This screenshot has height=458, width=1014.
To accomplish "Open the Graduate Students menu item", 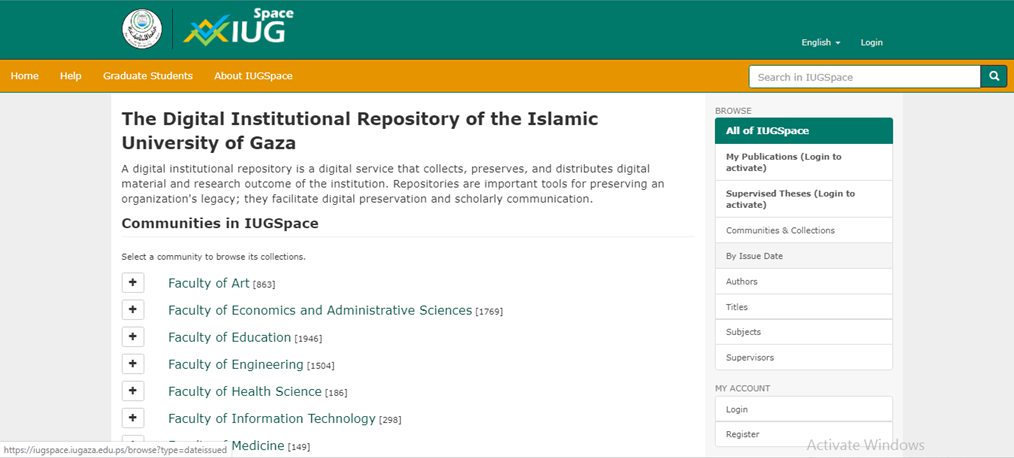I will click(148, 76).
